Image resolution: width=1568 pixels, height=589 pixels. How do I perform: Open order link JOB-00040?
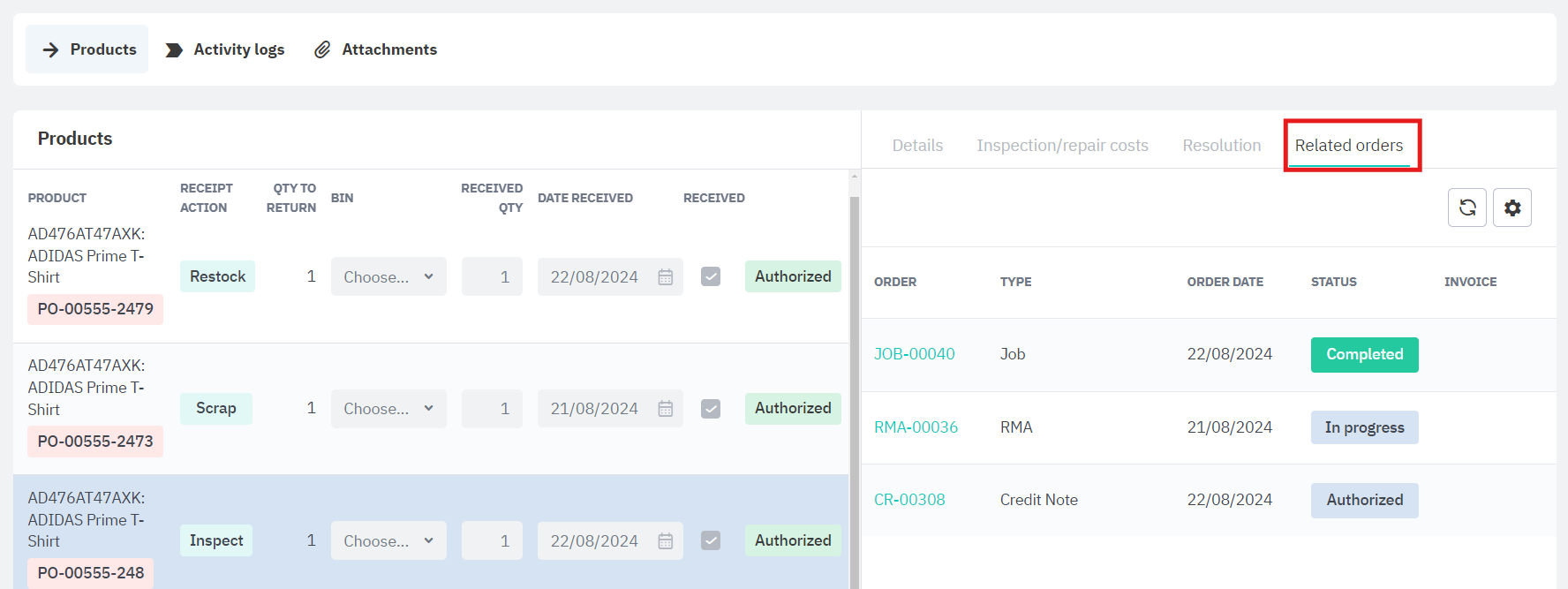pyautogui.click(x=914, y=354)
